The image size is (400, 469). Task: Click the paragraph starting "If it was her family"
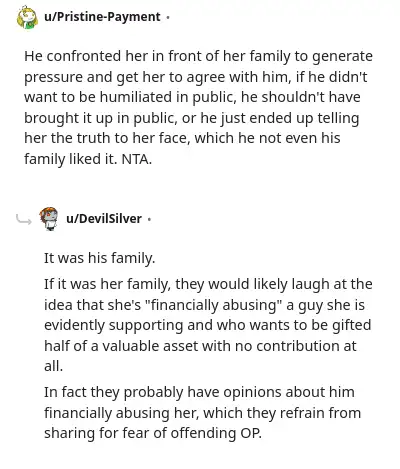pos(208,325)
